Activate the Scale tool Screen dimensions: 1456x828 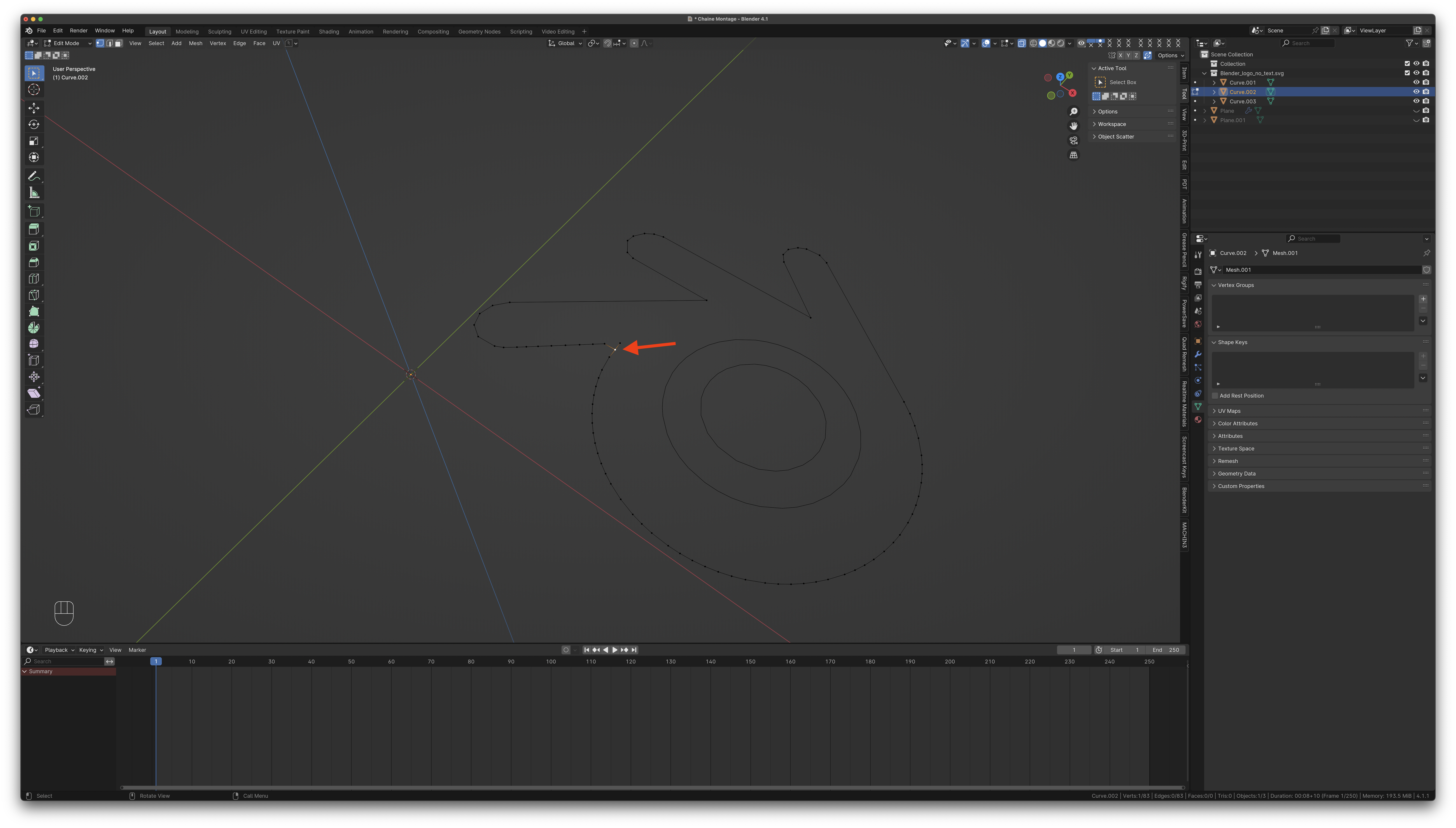click(x=34, y=141)
